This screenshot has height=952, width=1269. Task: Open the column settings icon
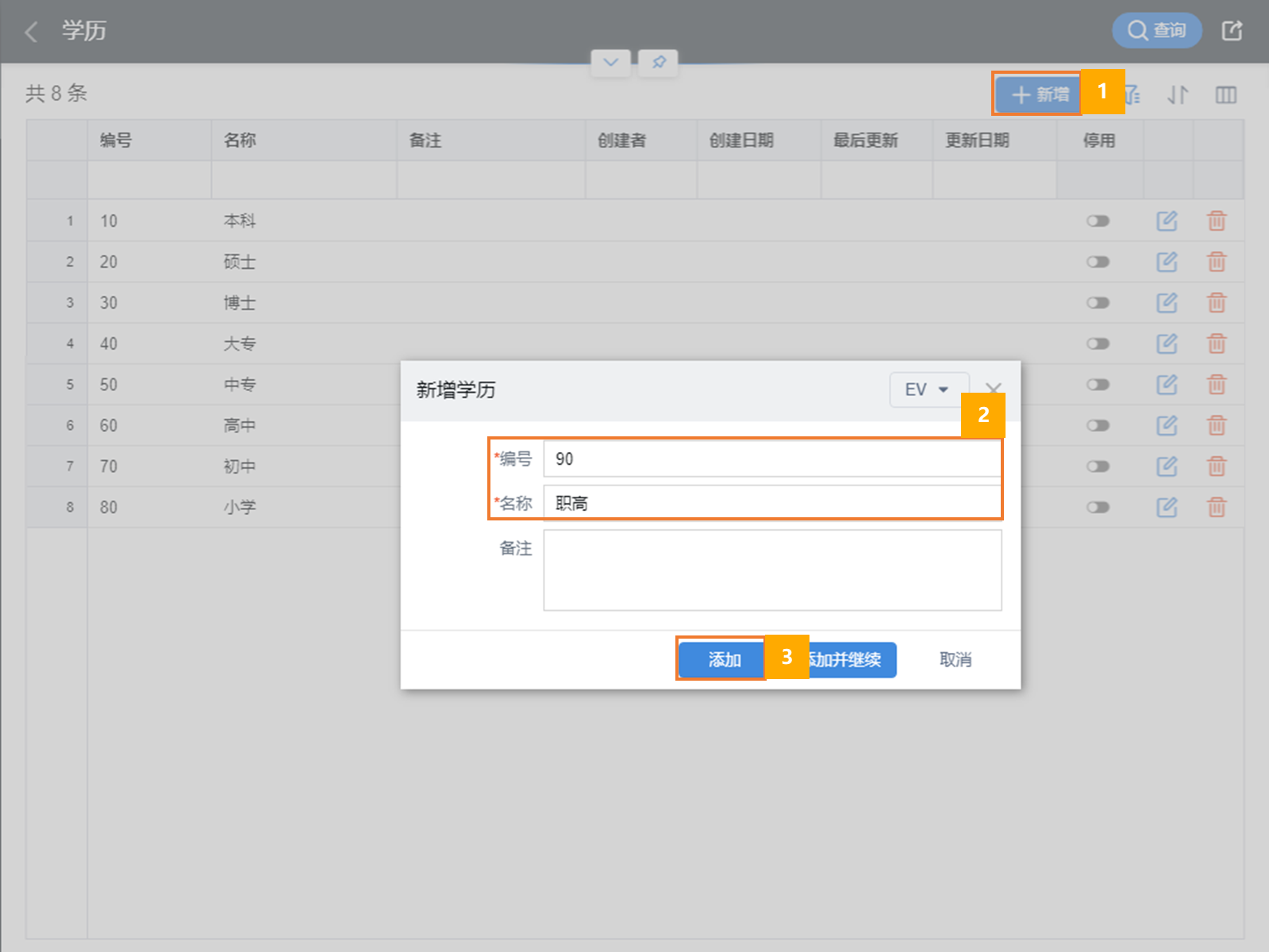(1226, 95)
